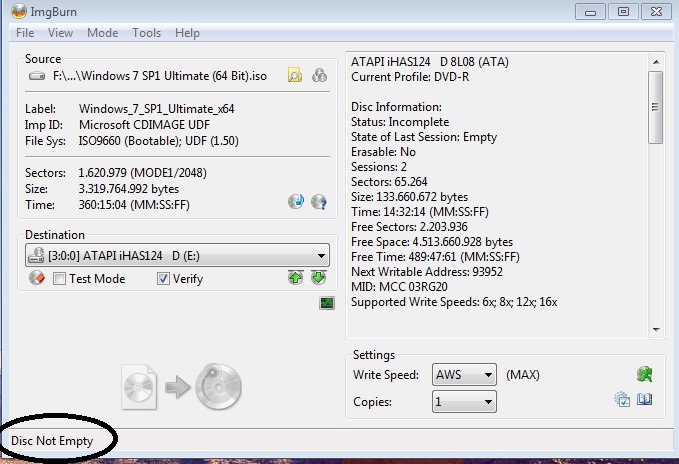Click the green eject tray up arrow
Screen dimensions: 679x464
(x=296, y=278)
